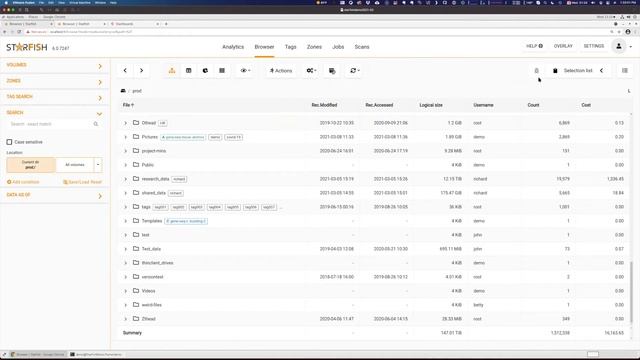Screen dimensions: 640x360
Task: Click the HELP link
Action: (534, 46)
